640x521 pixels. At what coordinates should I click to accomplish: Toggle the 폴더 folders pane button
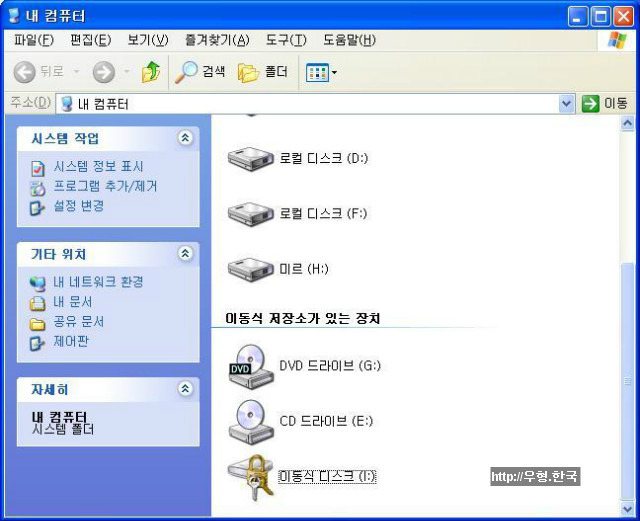click(x=263, y=72)
